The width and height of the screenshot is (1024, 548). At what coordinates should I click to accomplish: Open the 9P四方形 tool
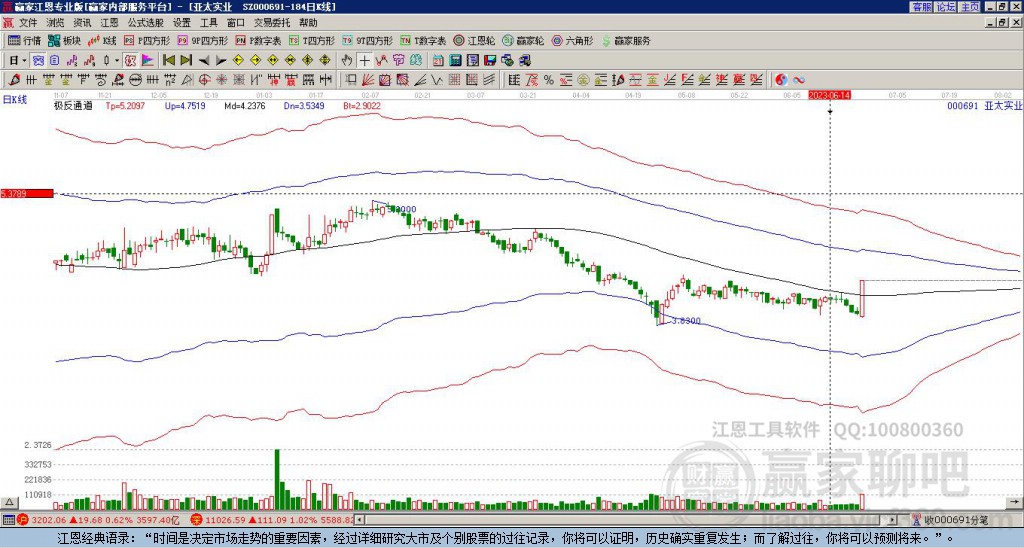pos(202,40)
